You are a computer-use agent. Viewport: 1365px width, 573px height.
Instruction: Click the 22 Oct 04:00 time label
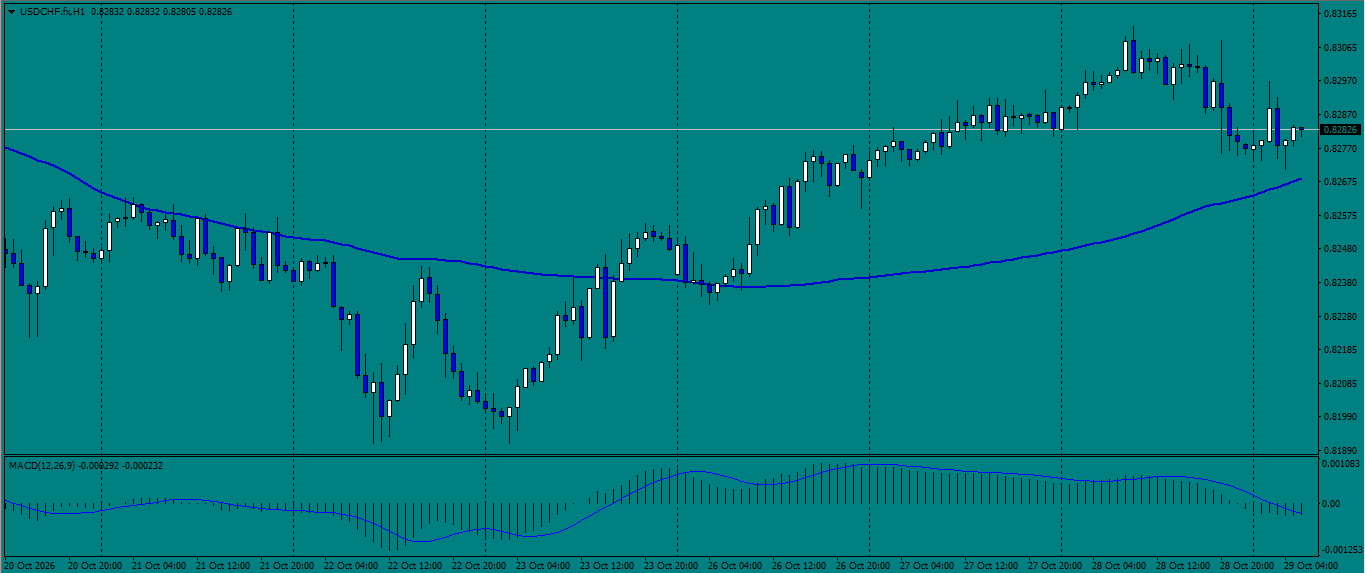pyautogui.click(x=351, y=565)
